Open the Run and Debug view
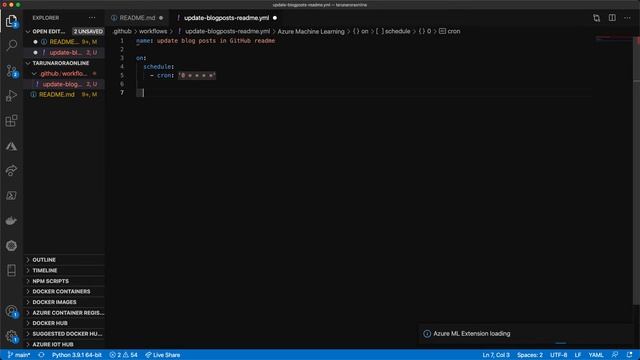Screen dimensions: 640x360 tap(11, 96)
